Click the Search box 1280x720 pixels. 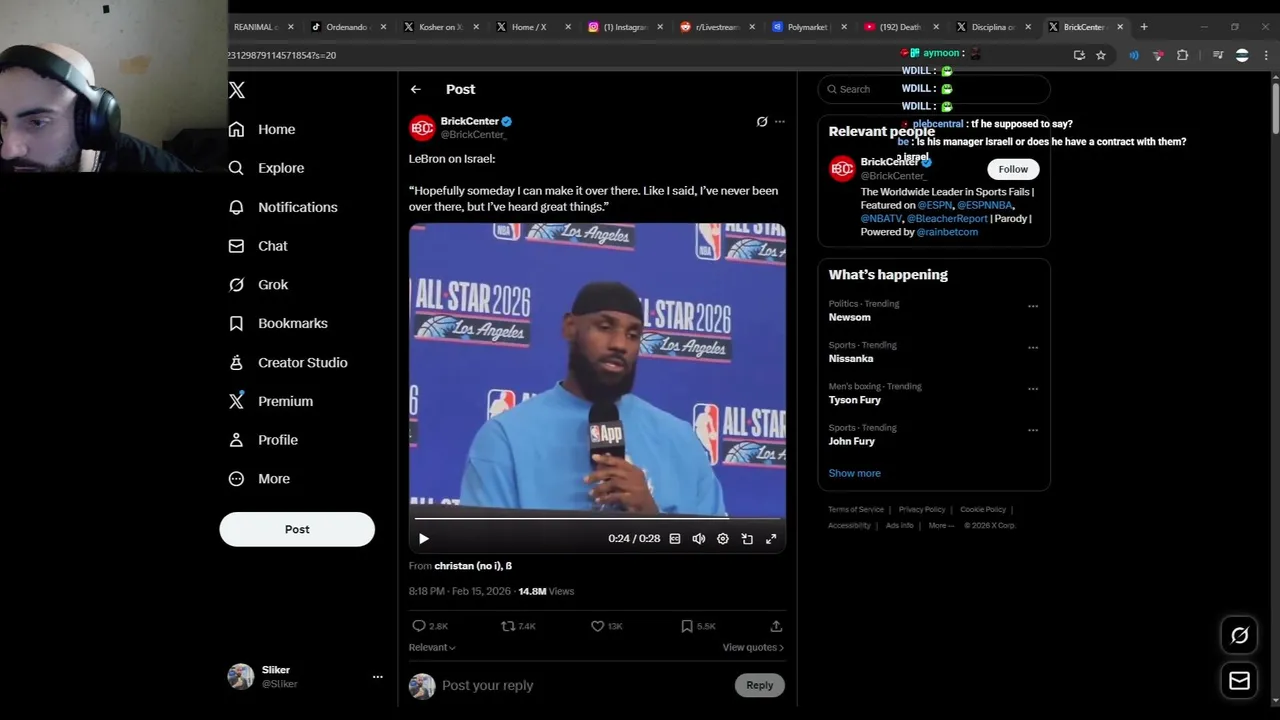coord(934,89)
